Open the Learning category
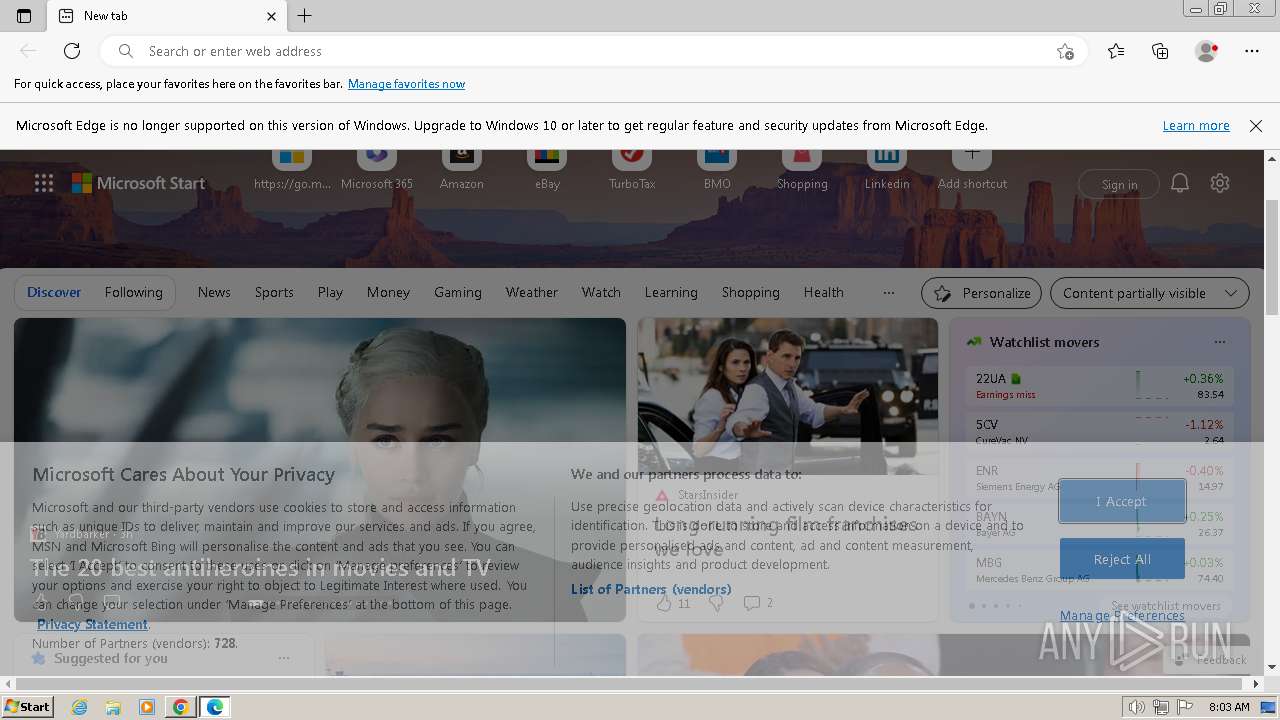 (x=671, y=292)
